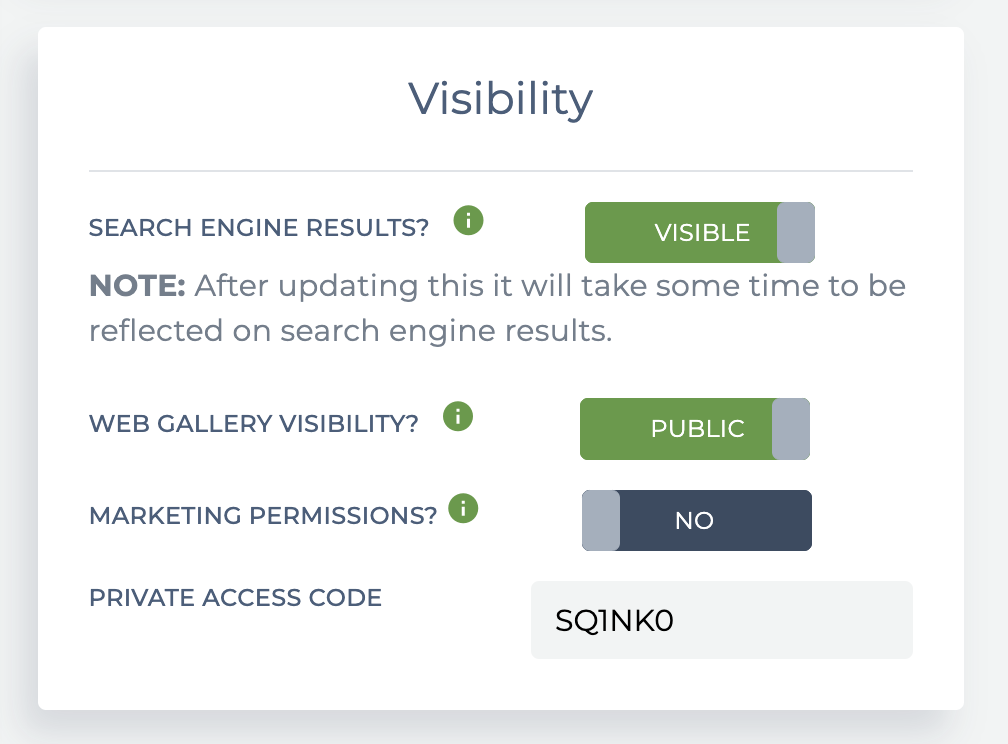
Task: Select the WEB GALLERY VISIBILITY? label
Action: (x=253, y=424)
